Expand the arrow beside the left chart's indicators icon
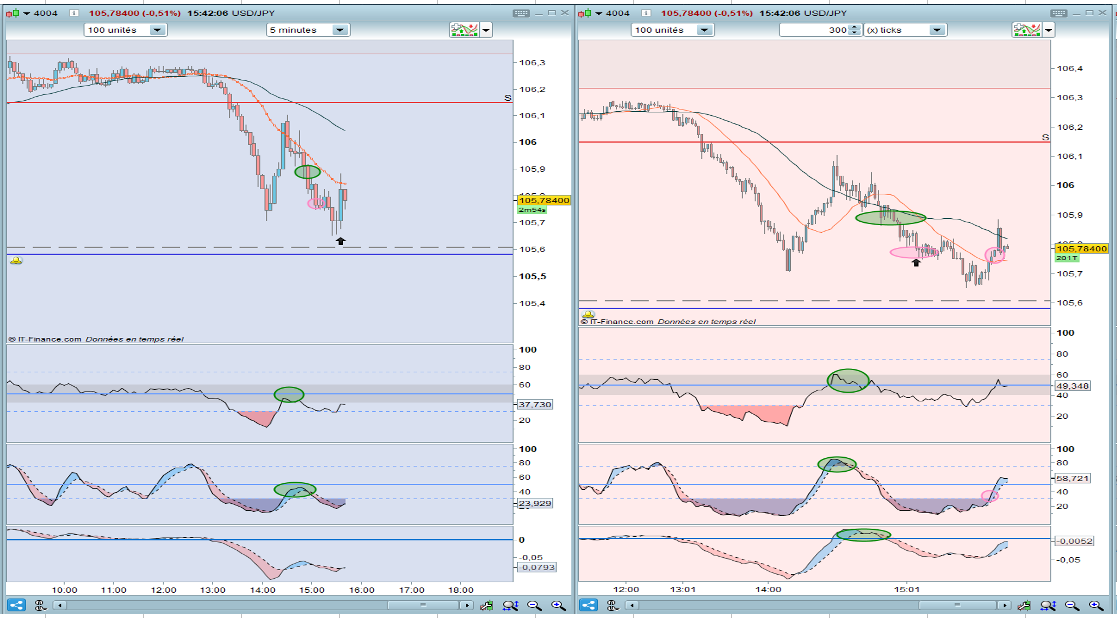 click(486, 30)
